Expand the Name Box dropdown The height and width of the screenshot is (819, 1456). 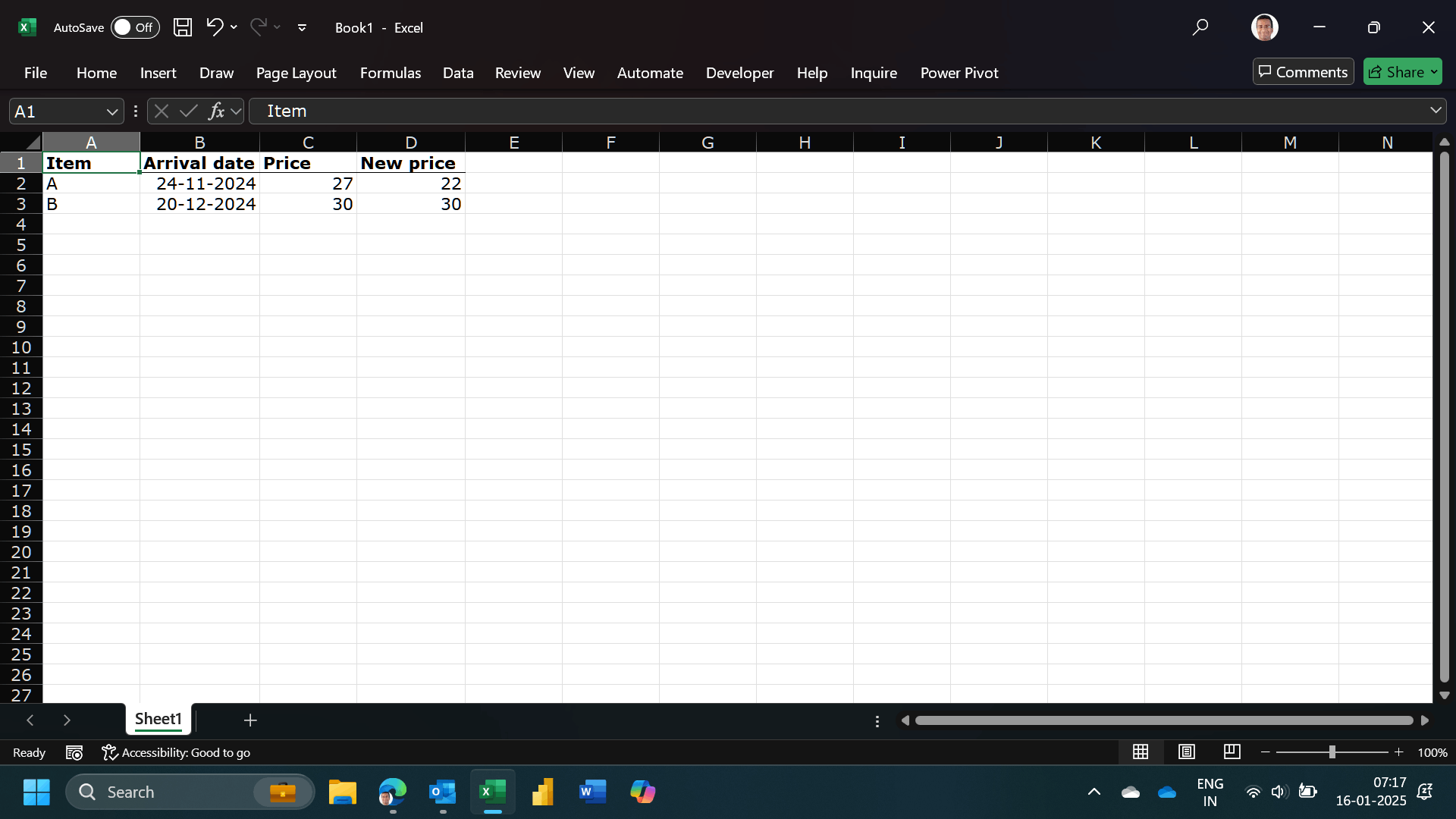112,112
